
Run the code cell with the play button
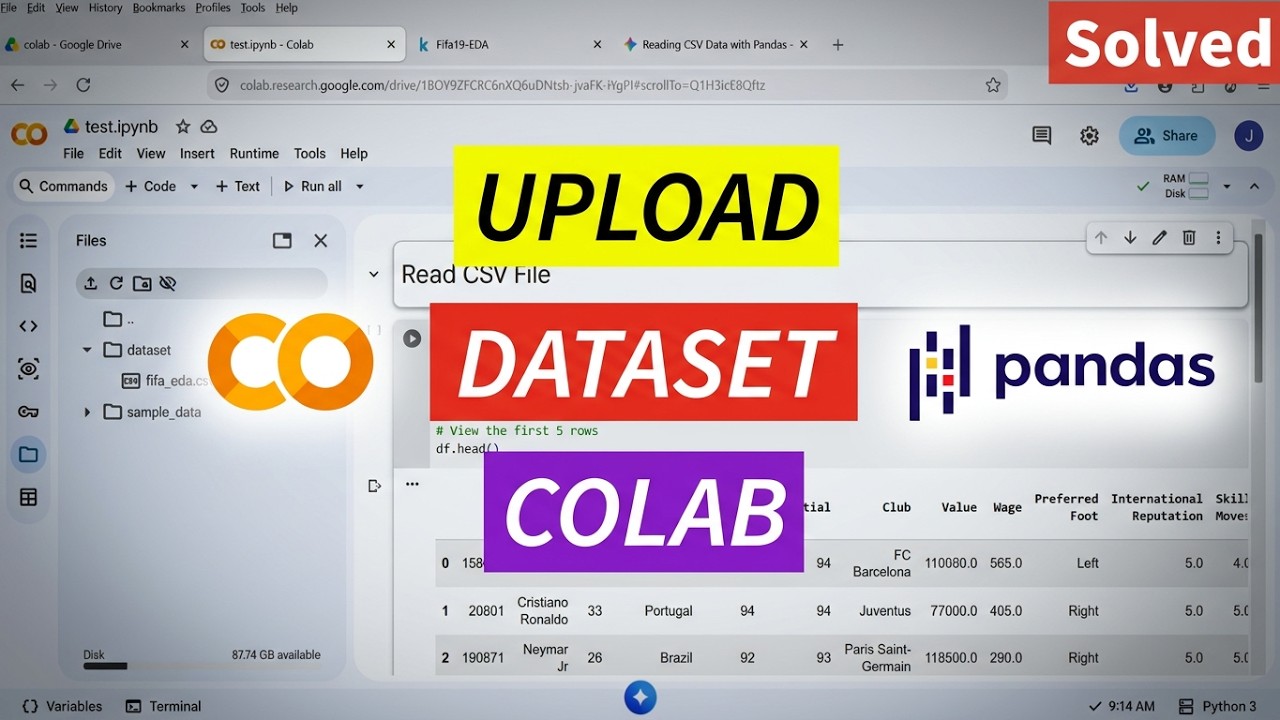click(412, 338)
